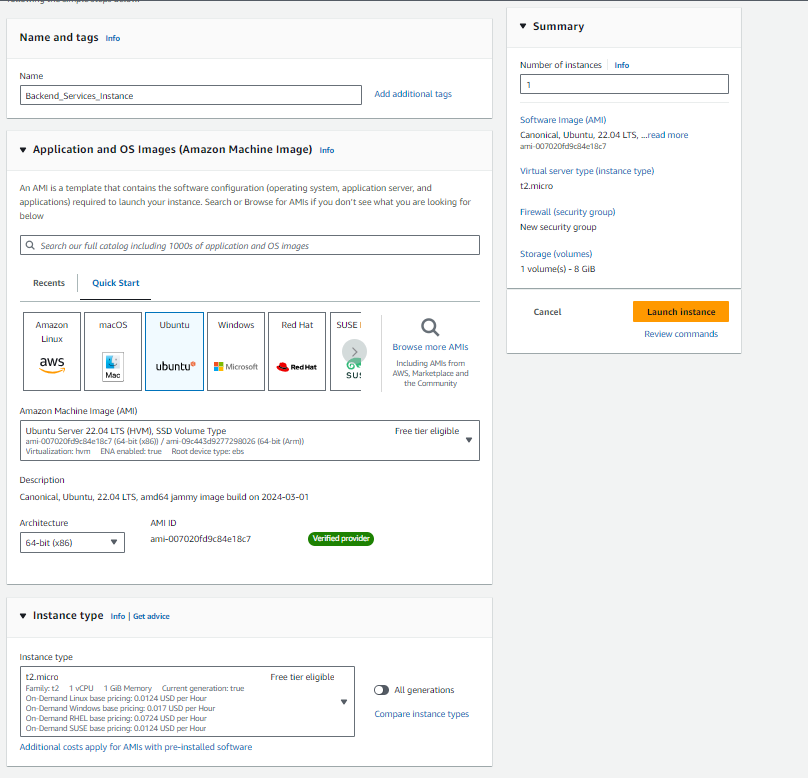The image size is (808, 778).
Task: Open the Instance type dropdown
Action: tap(187, 701)
